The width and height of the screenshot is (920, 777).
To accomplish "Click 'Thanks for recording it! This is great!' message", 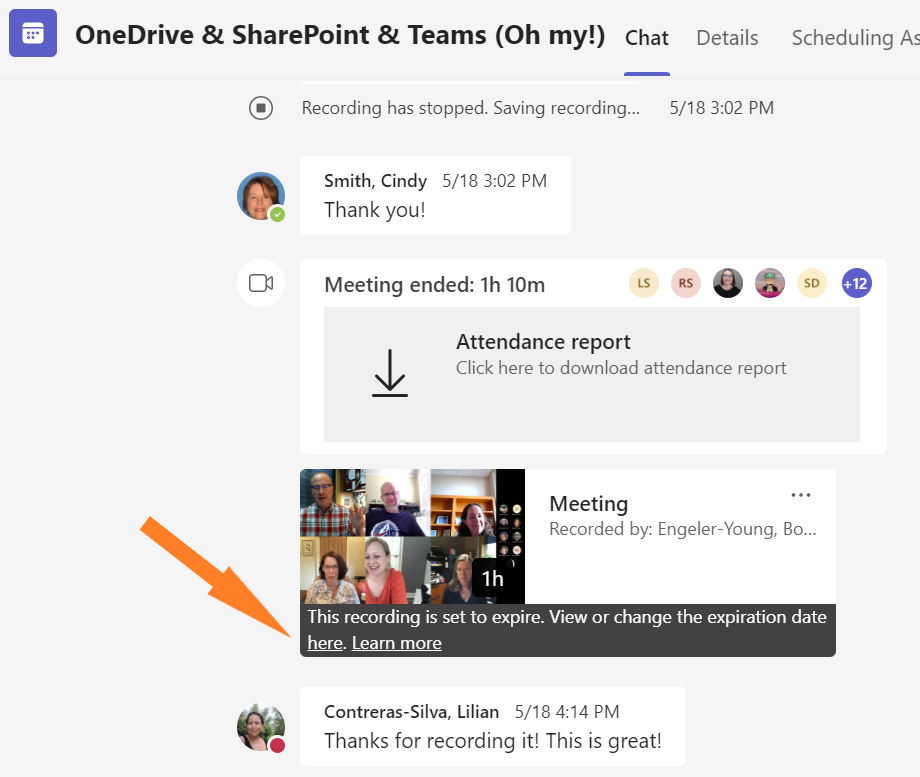I will click(x=493, y=741).
